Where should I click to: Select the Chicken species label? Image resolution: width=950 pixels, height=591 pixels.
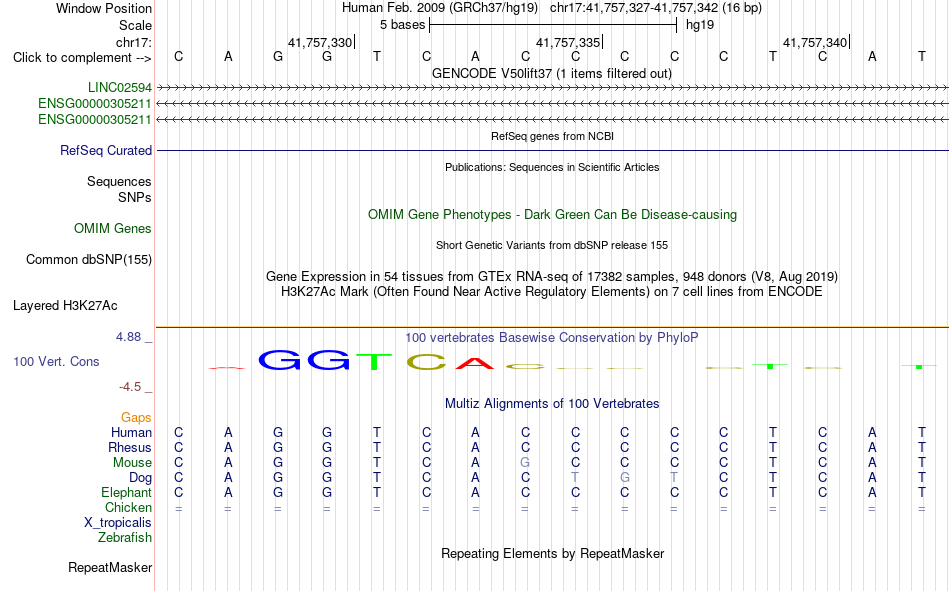(x=128, y=507)
